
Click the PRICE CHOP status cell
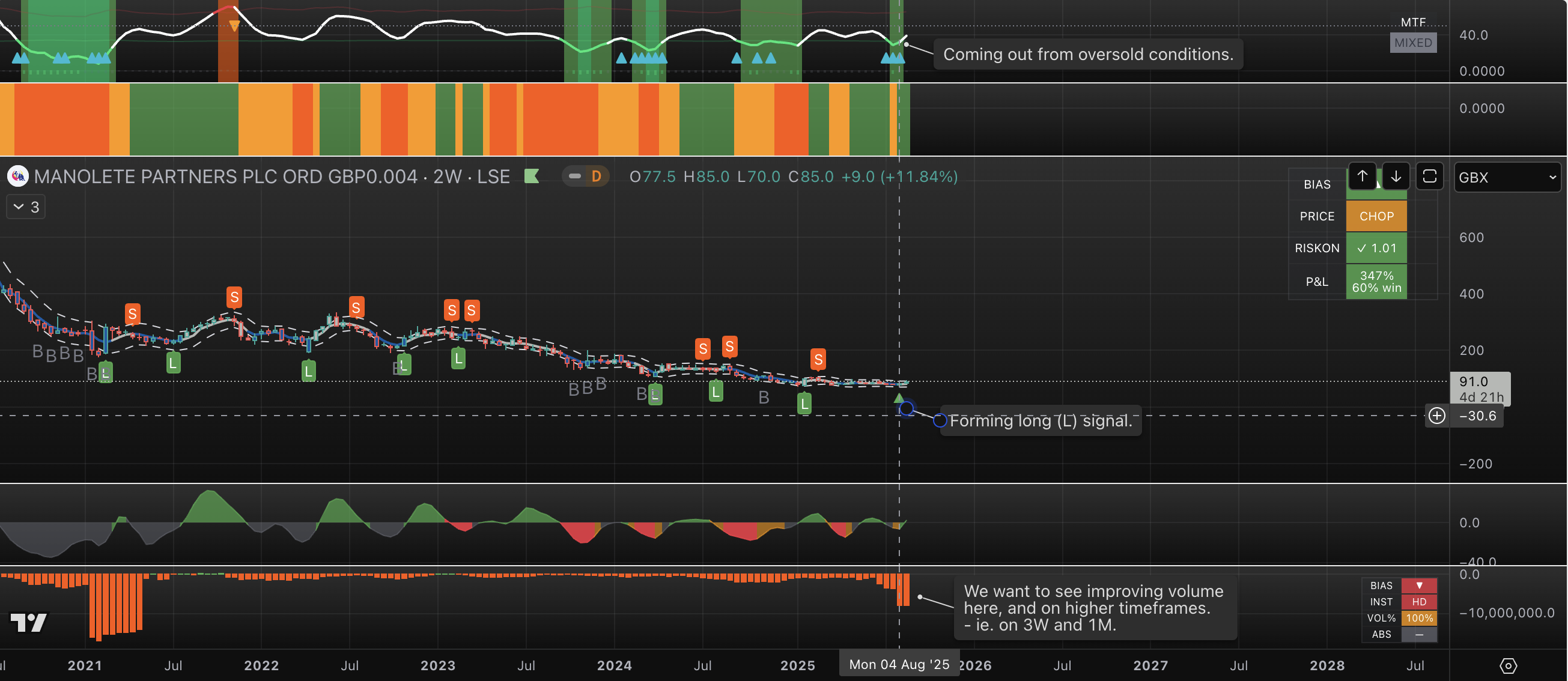pyautogui.click(x=1376, y=216)
